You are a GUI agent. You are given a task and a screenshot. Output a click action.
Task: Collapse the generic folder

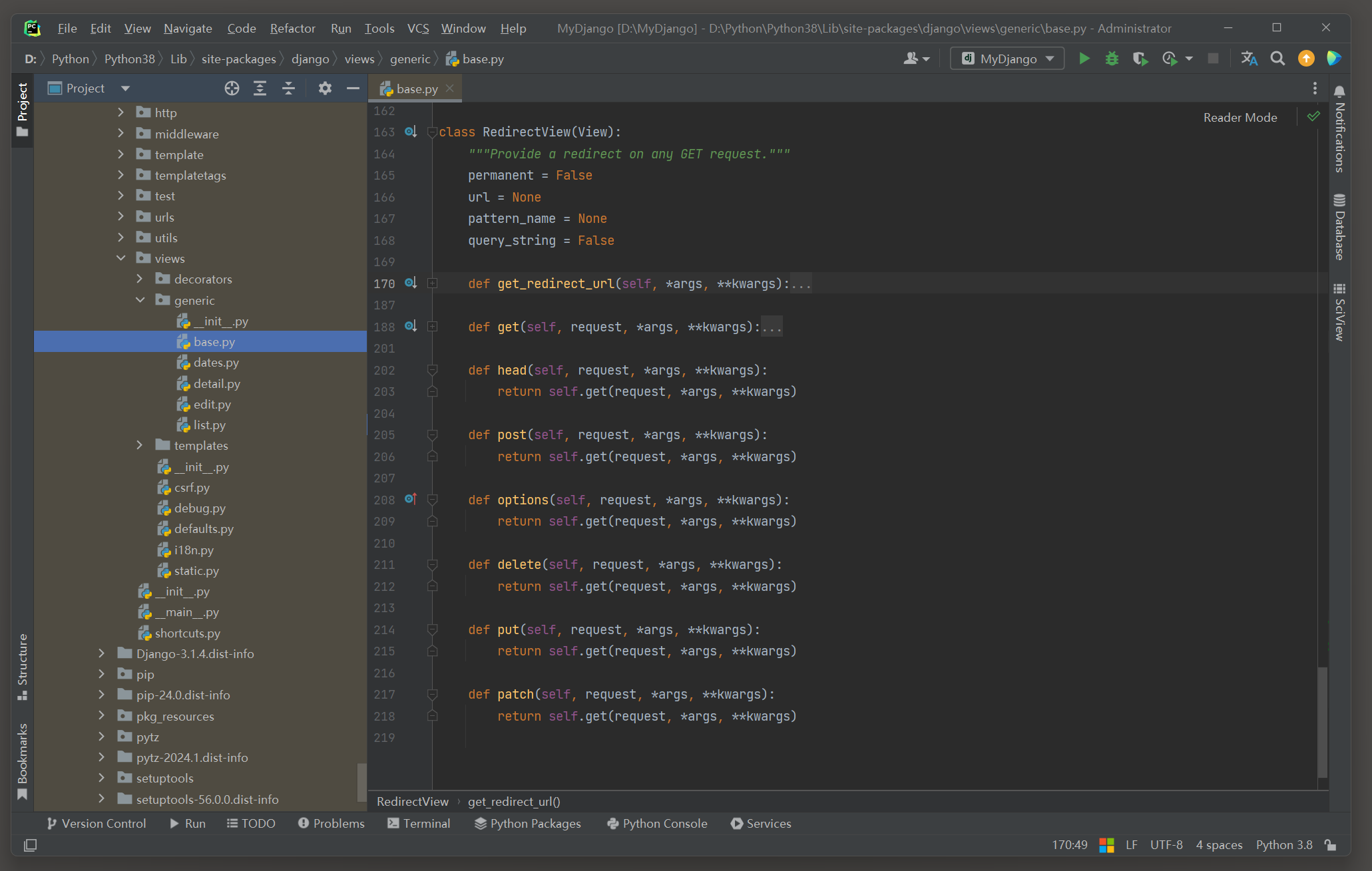point(140,300)
